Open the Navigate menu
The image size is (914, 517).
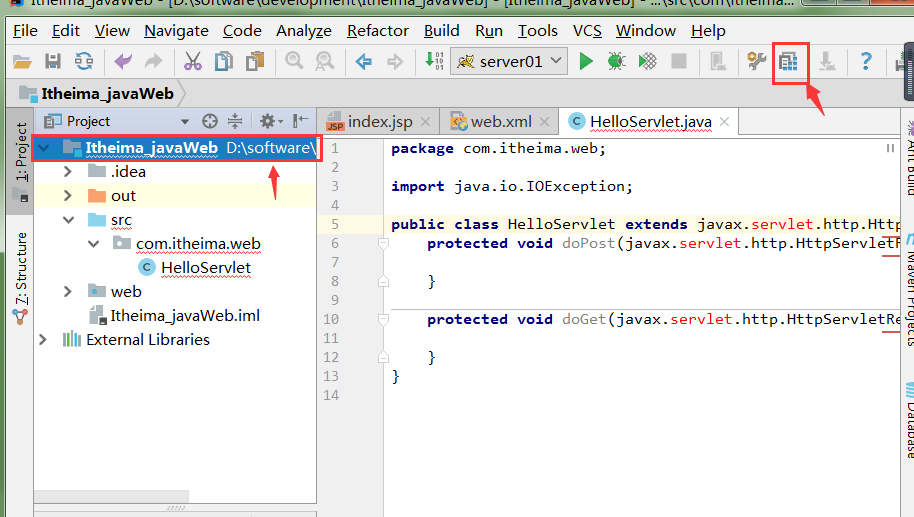(176, 30)
